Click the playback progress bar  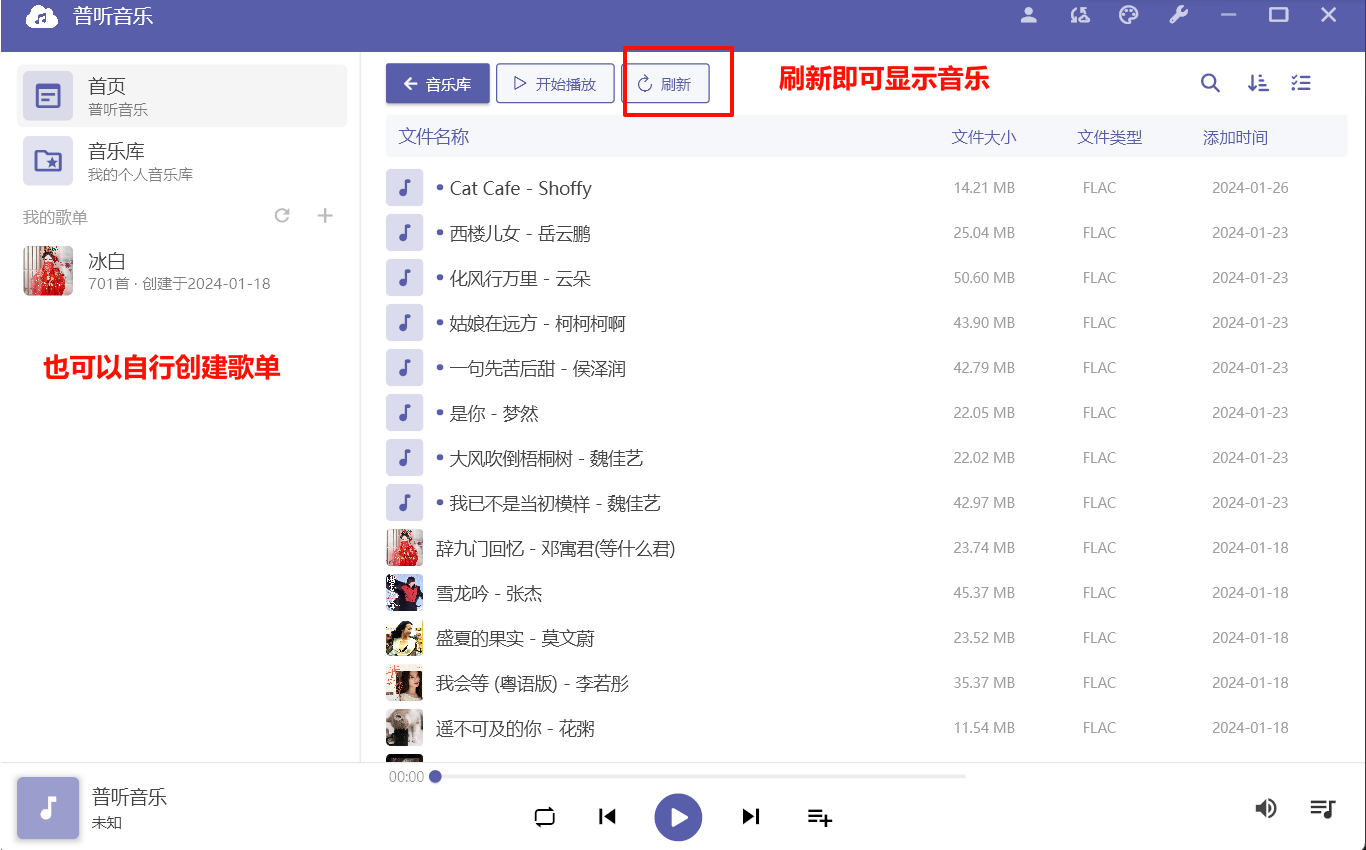(x=700, y=776)
